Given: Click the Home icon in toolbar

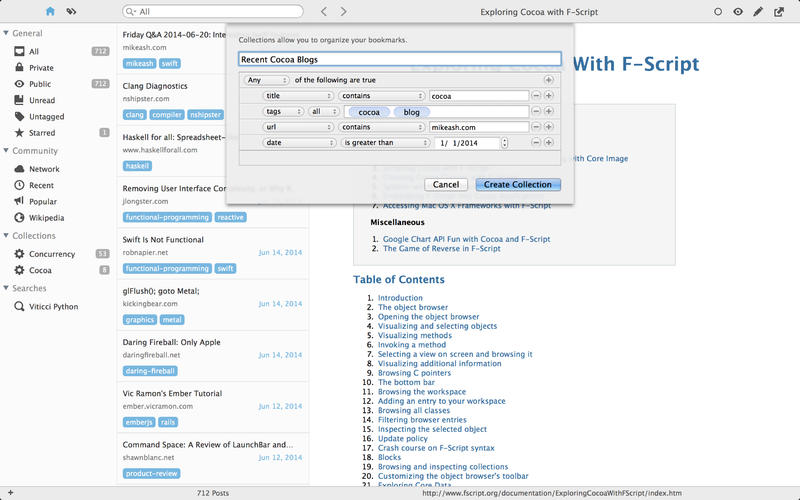Looking at the screenshot, I should coord(50,11).
